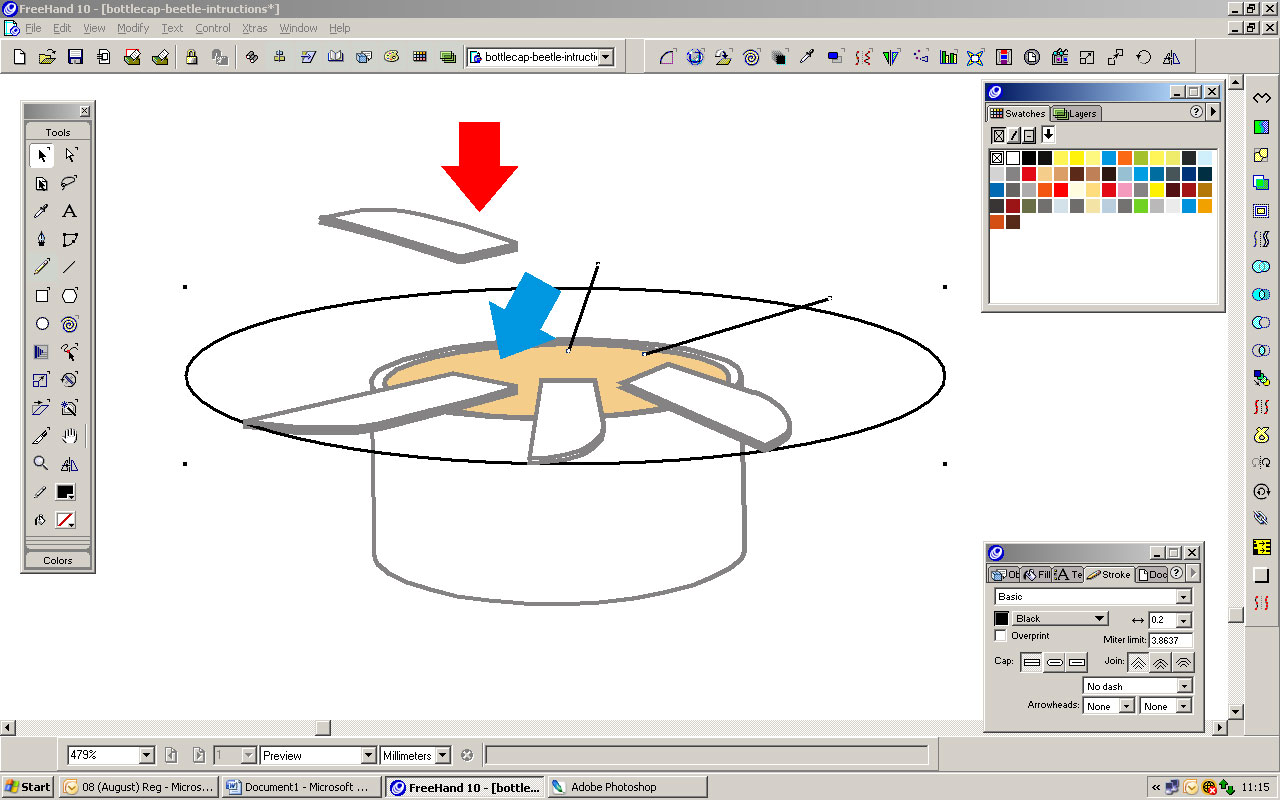The width and height of the screenshot is (1280, 800).
Task: Open the Modify menu
Action: click(x=132, y=28)
